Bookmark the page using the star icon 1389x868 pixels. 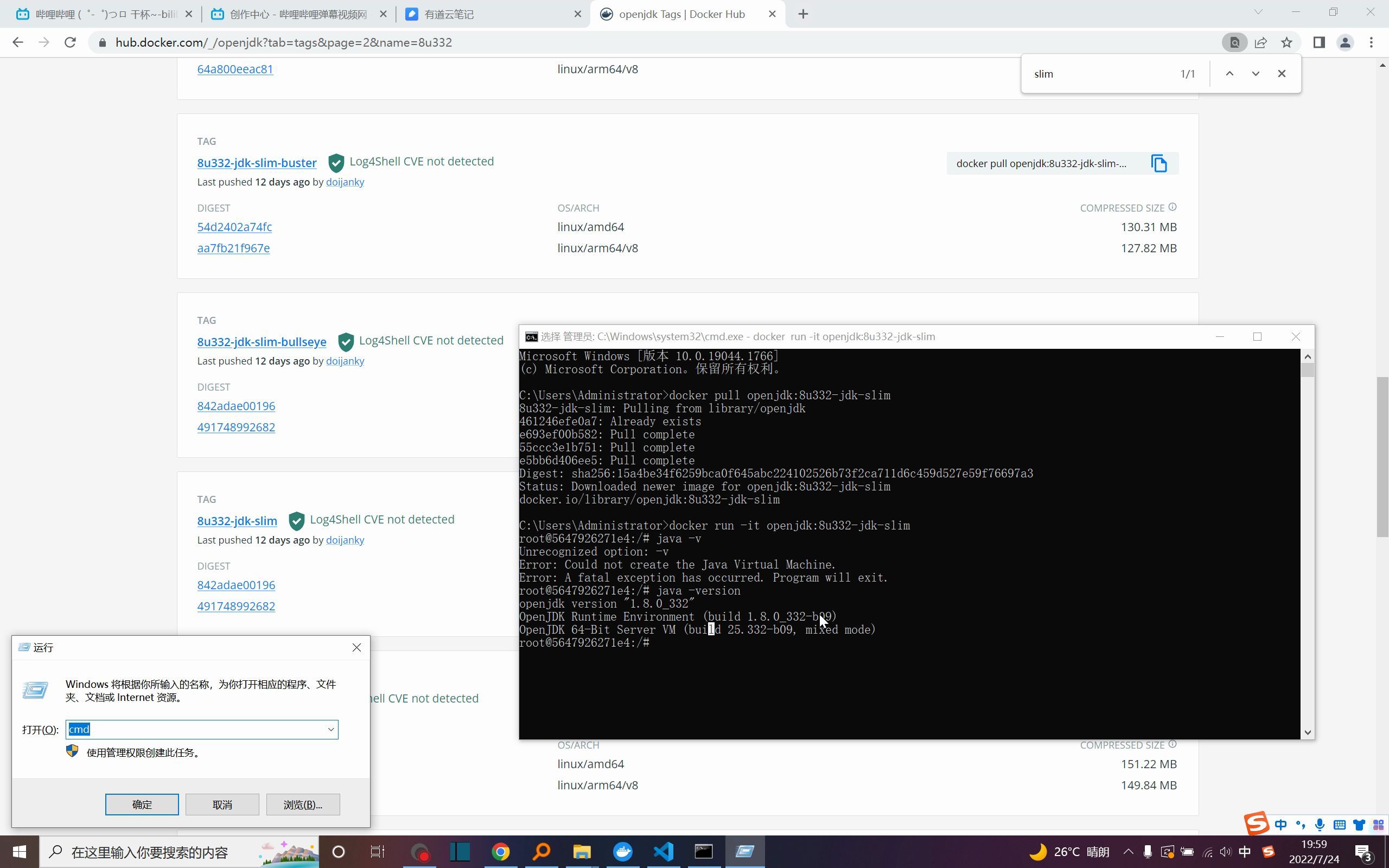[1287, 42]
